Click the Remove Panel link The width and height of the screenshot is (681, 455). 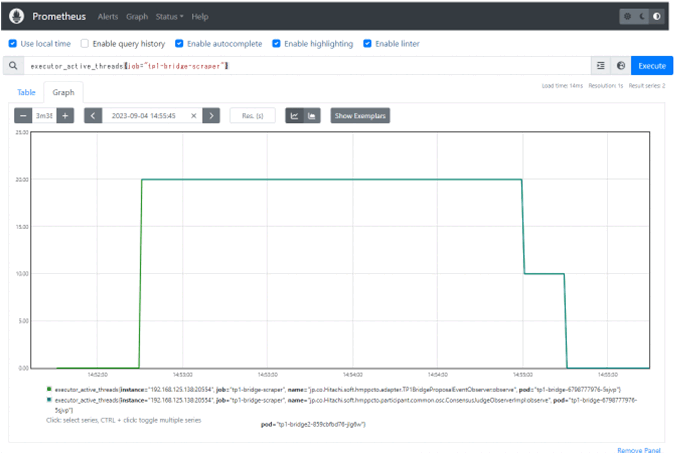639,450
